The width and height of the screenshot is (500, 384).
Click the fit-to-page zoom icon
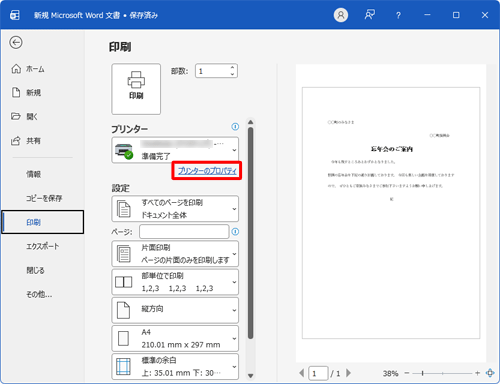tap(490, 373)
